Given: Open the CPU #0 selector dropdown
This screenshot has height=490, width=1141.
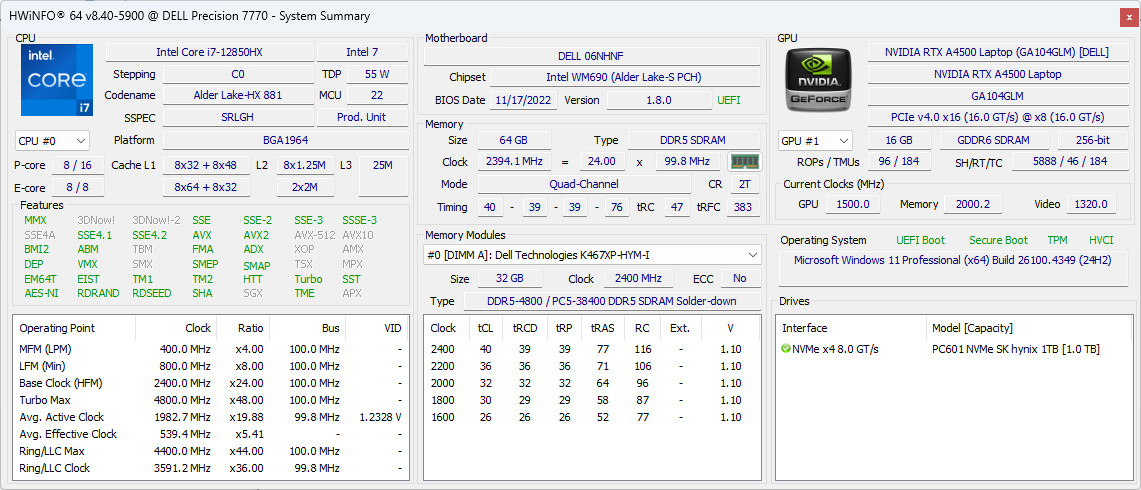Looking at the screenshot, I should 52,141.
